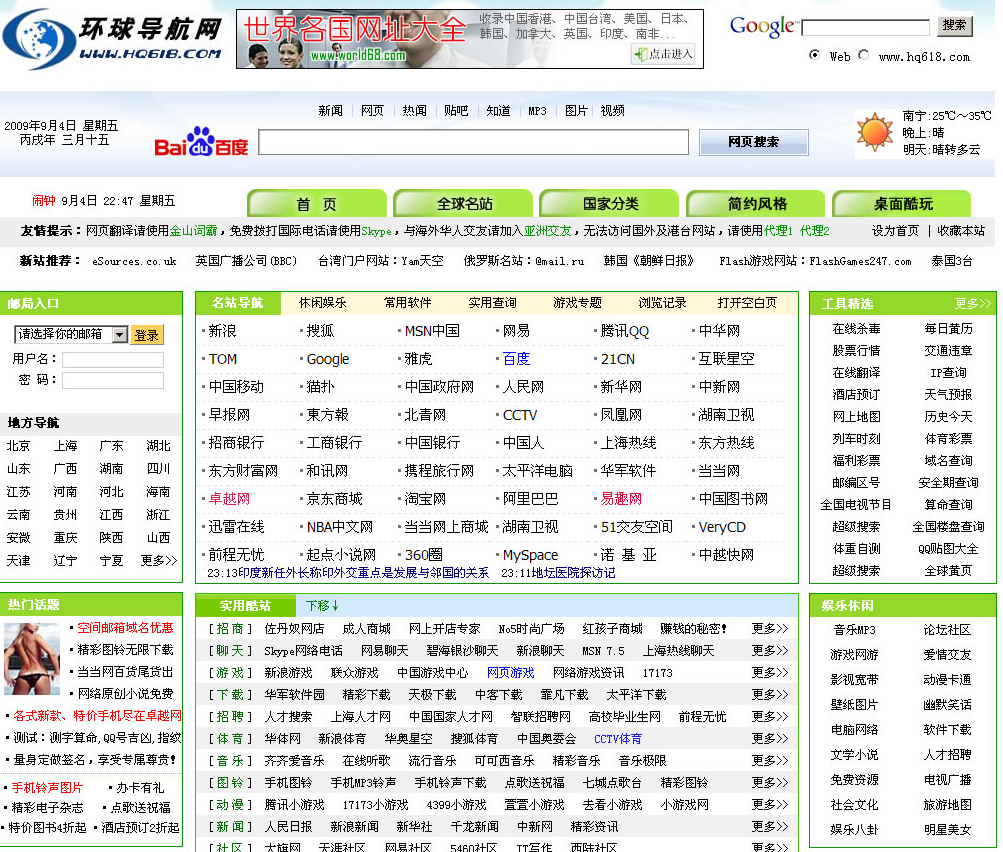Image resolution: width=1003 pixels, height=852 pixels.
Task: Focus the 密码 input field
Action: [113, 381]
